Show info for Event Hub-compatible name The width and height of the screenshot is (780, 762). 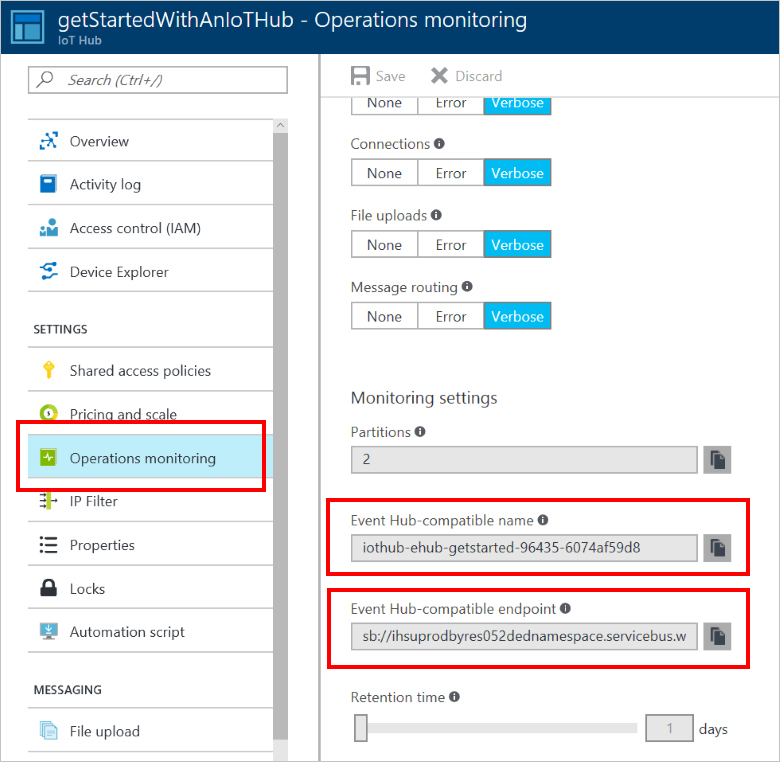(x=543, y=520)
